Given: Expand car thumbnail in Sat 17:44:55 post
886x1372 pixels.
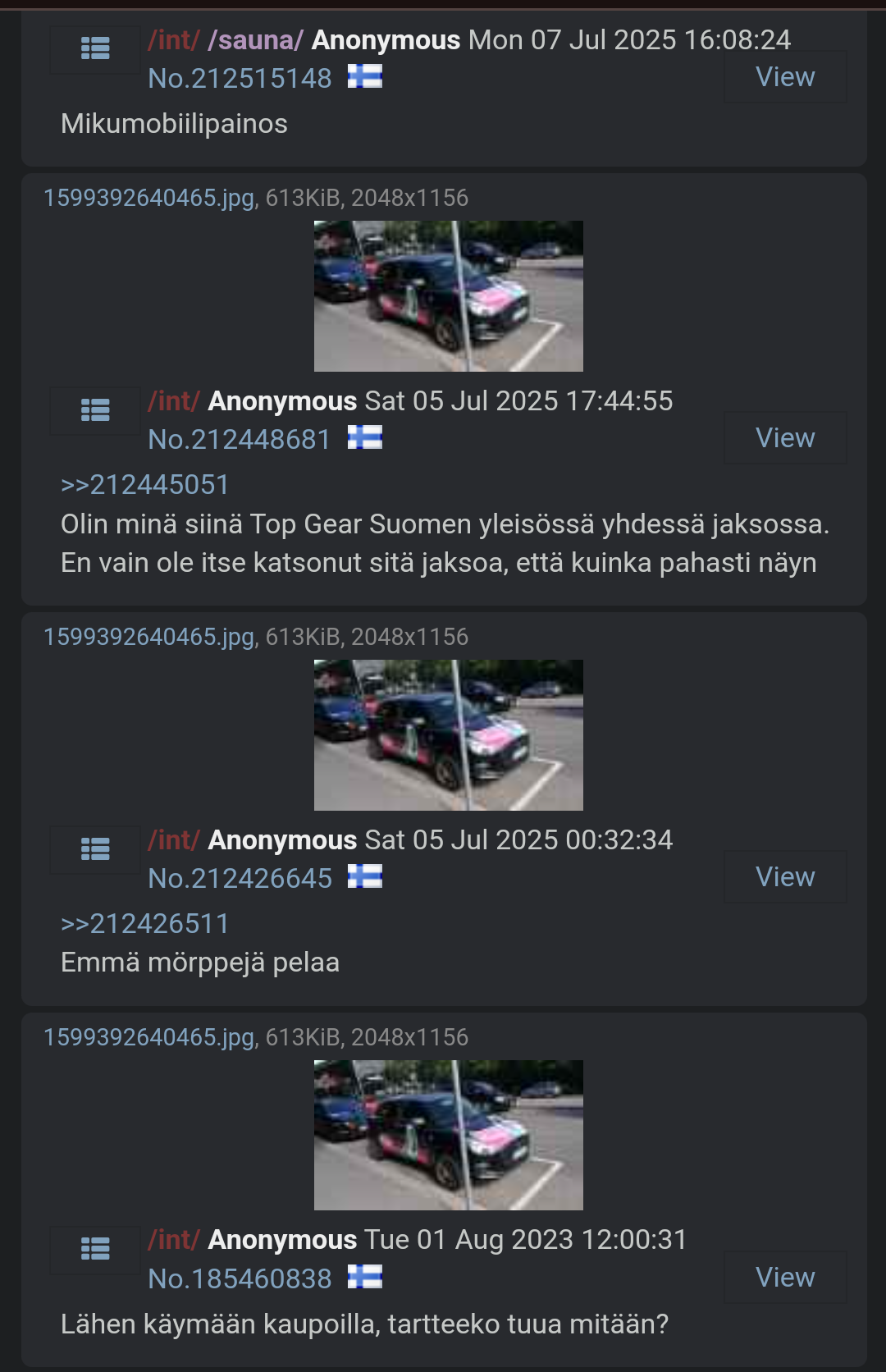Looking at the screenshot, I should (449, 296).
